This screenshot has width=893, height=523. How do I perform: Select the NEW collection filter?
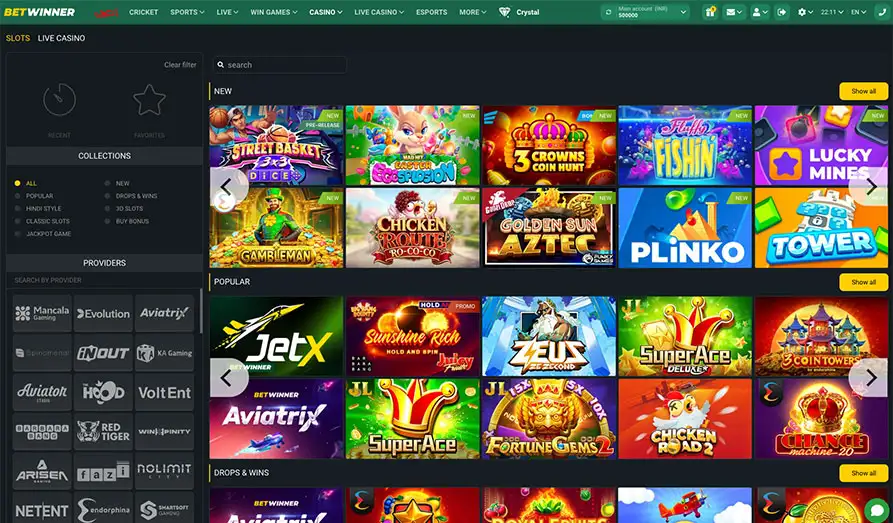117,183
